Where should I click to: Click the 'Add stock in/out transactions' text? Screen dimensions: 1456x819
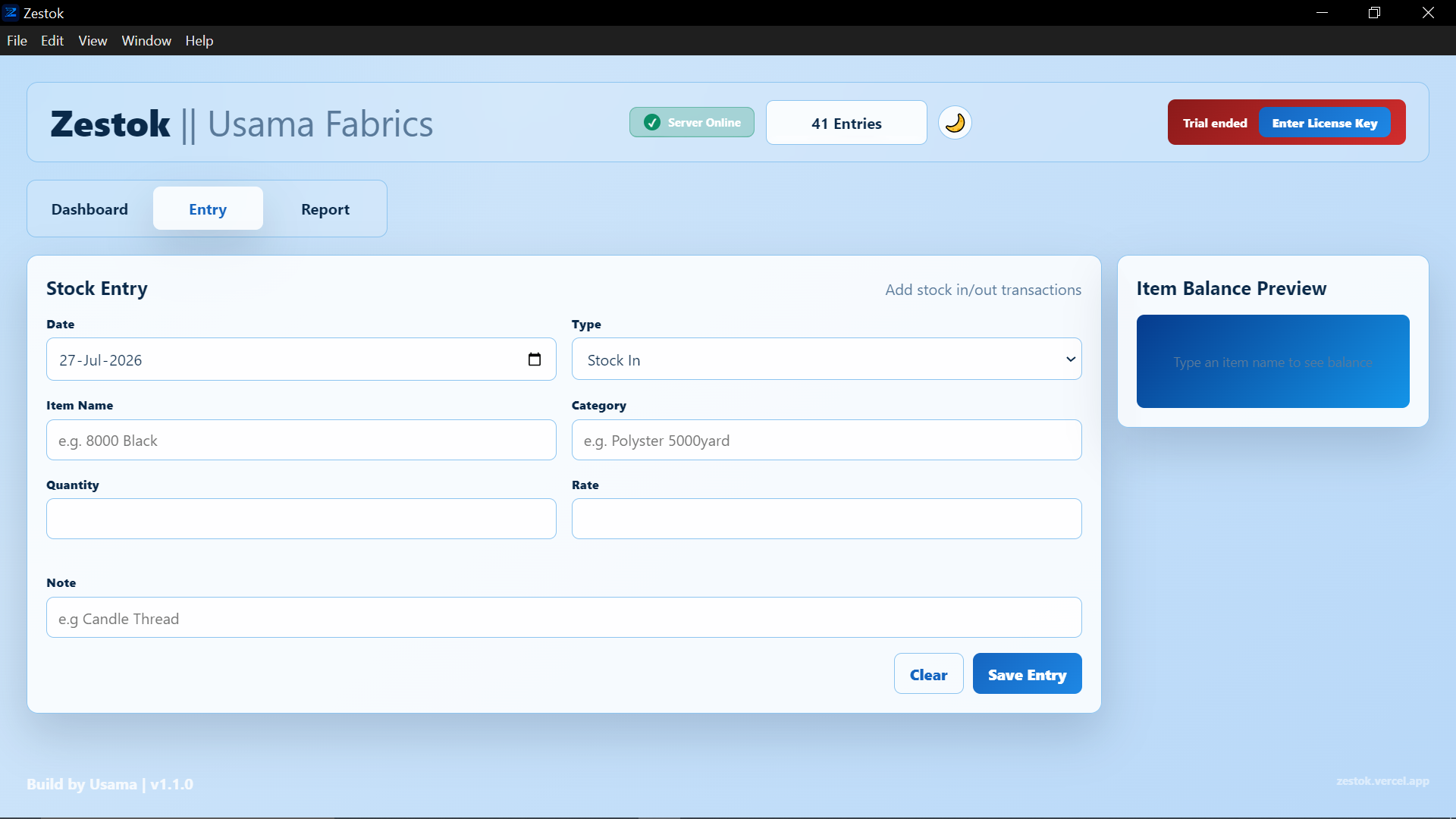(984, 290)
